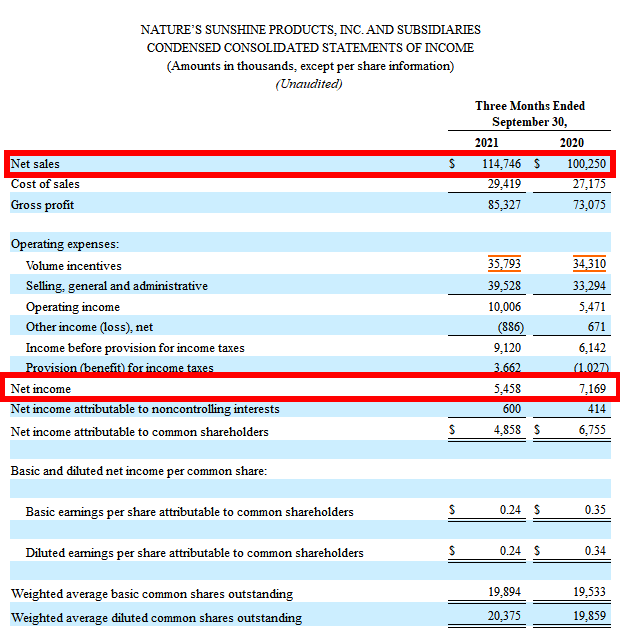The height and width of the screenshot is (637, 620).
Task: Click the 'Net sales' row label
Action: tap(35, 164)
